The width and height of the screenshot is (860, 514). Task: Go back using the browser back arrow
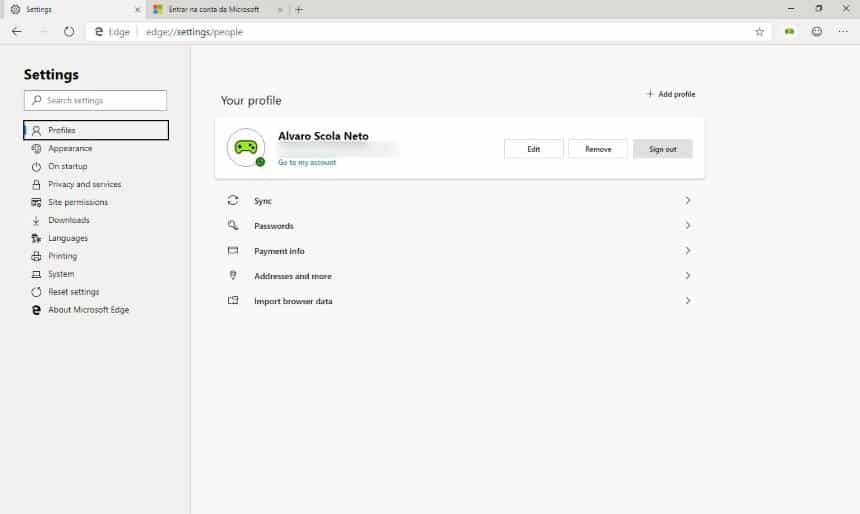click(17, 32)
